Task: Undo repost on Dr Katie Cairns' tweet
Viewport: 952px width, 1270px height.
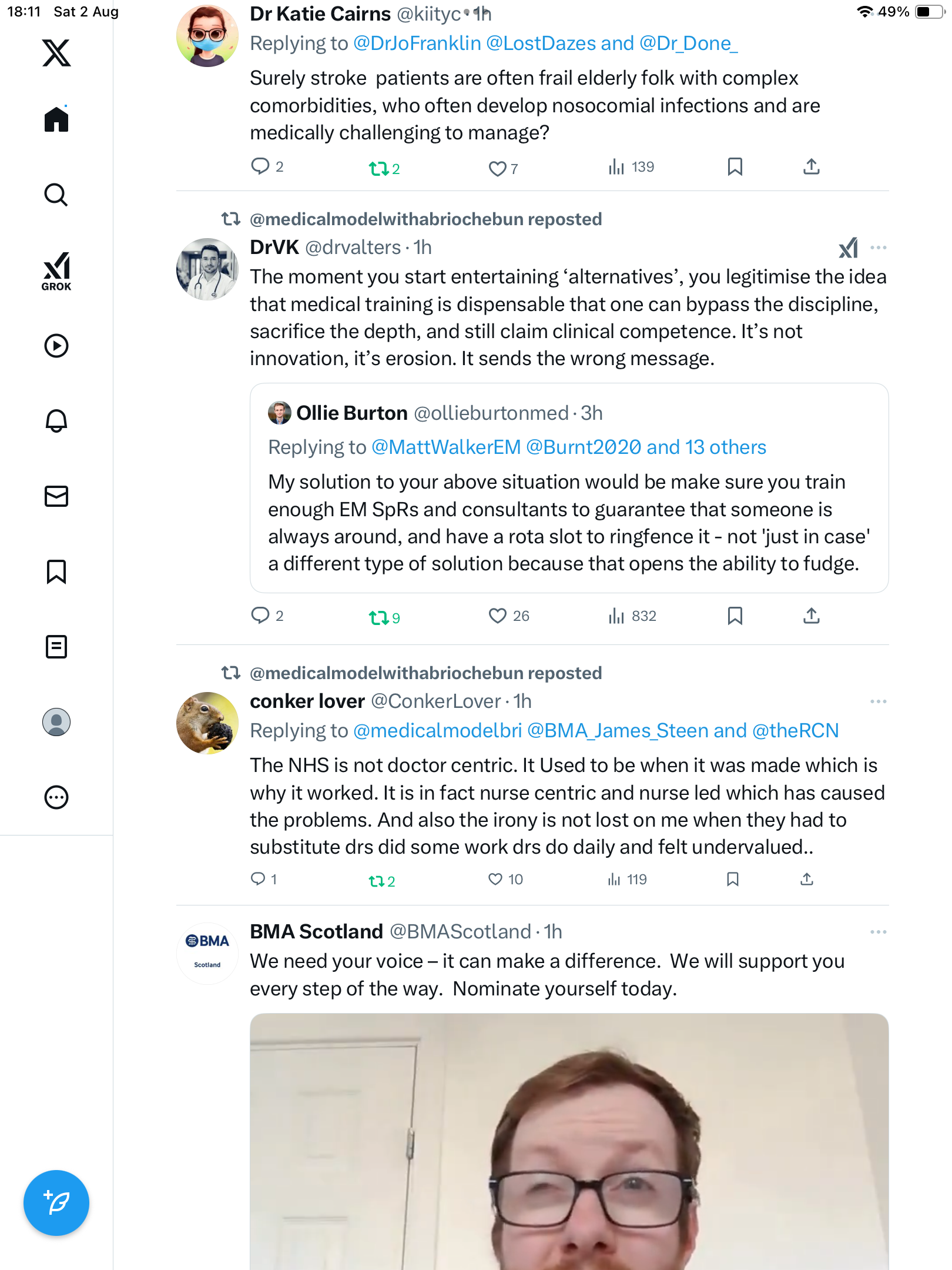Action: (x=379, y=169)
